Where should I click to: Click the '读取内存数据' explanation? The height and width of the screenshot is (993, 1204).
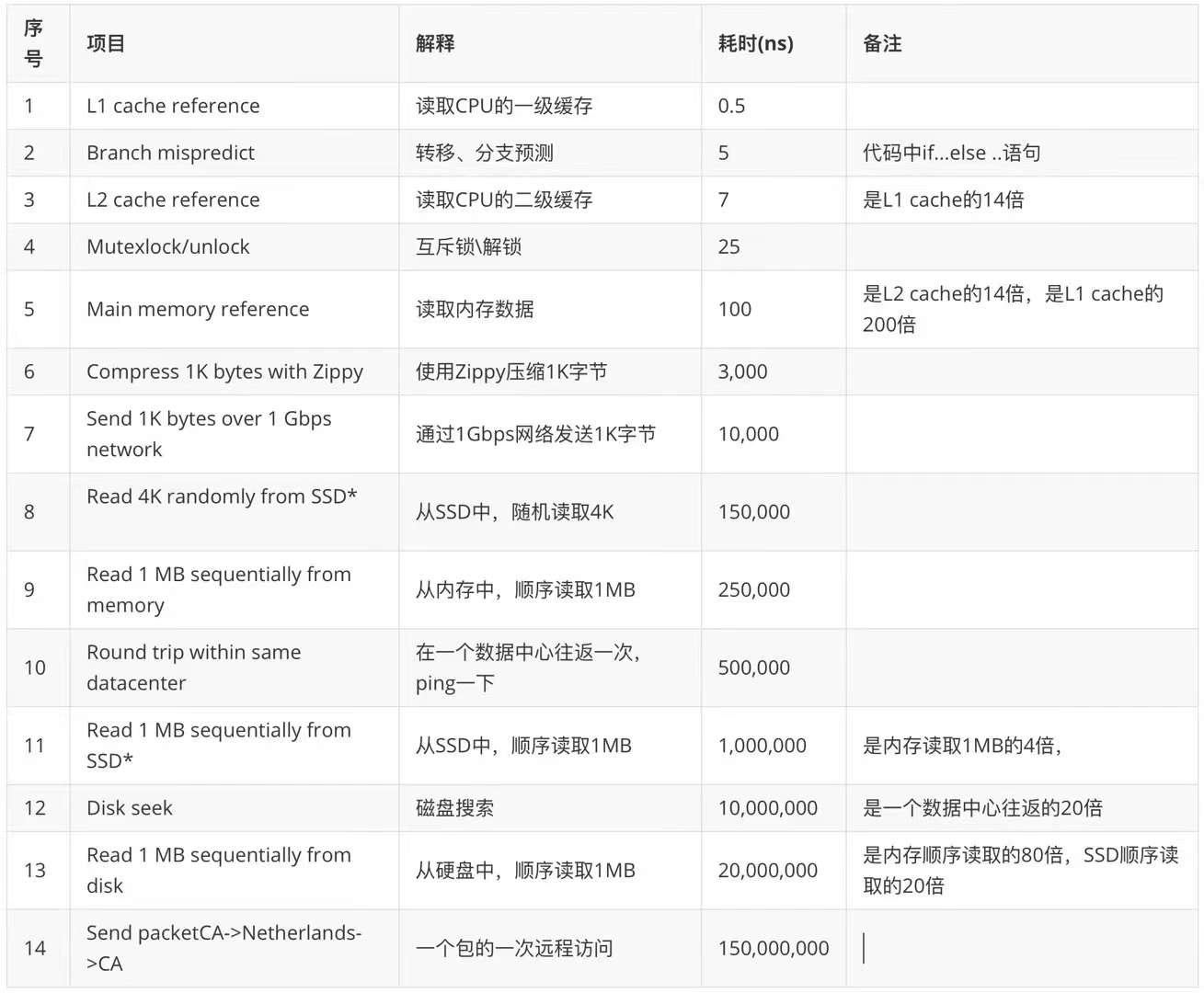coord(475,309)
